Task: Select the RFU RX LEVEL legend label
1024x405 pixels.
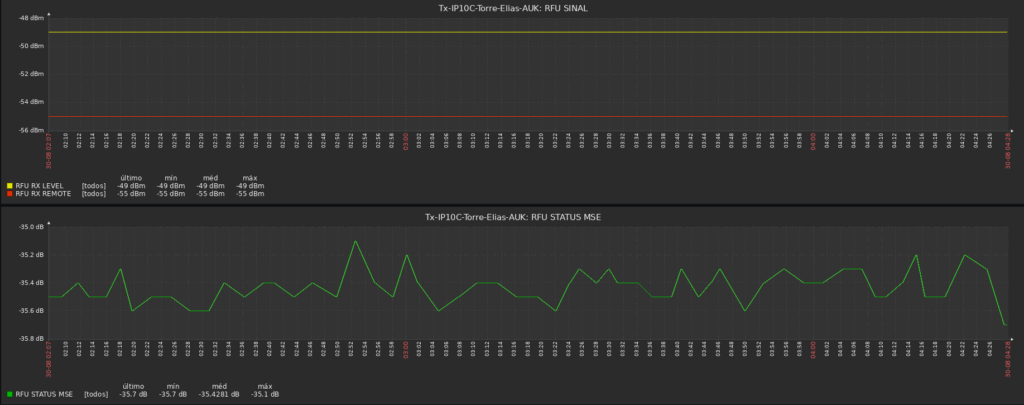Action: point(43,186)
